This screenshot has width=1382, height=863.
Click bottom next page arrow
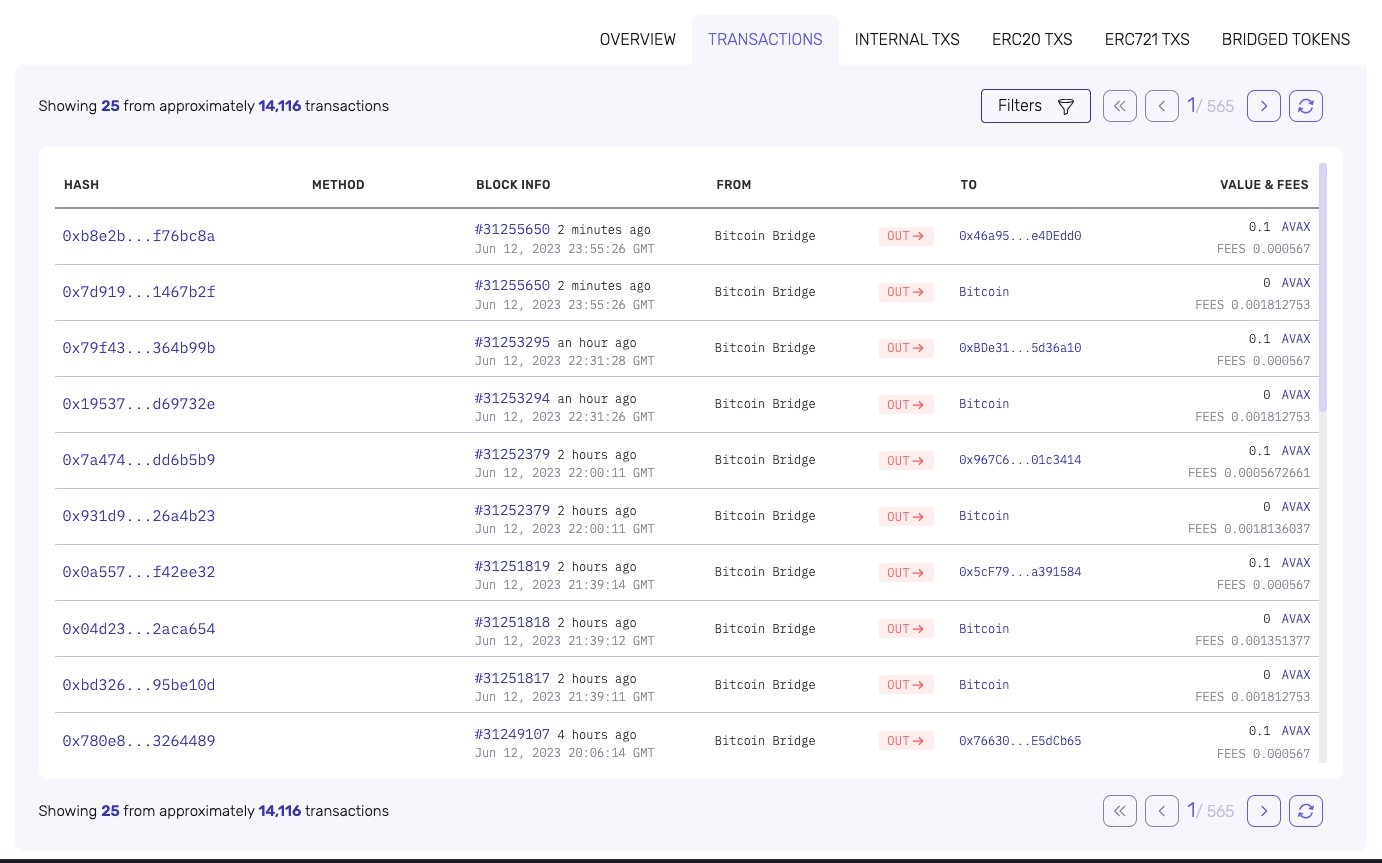[1264, 811]
